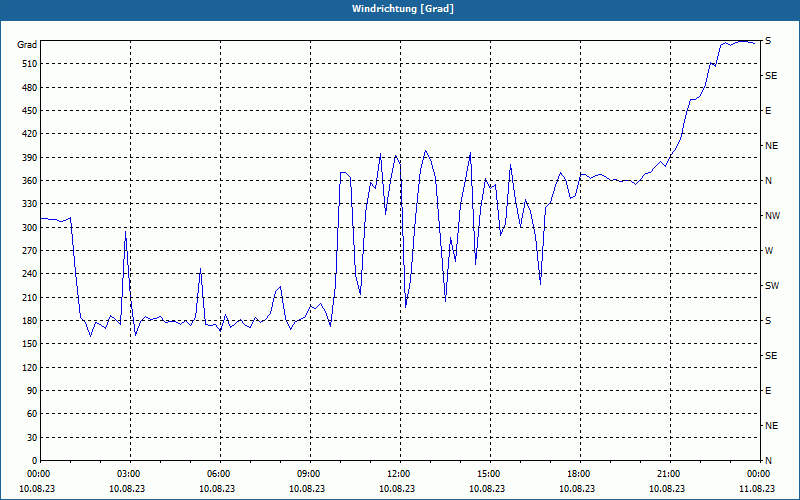Select the N compass label beside the 0 gridline

(768, 461)
